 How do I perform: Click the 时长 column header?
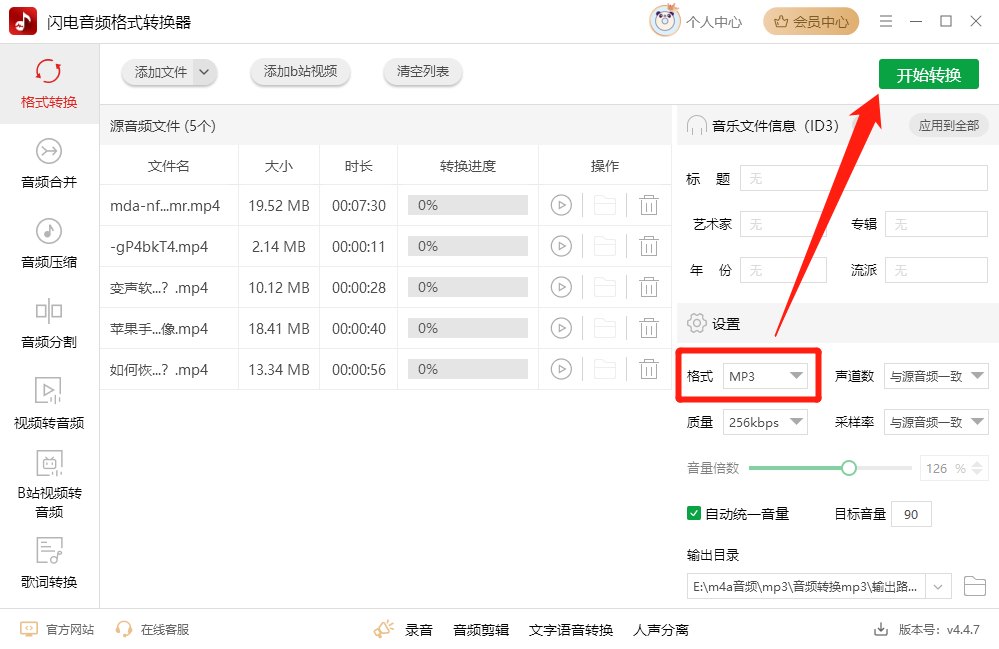pos(359,166)
